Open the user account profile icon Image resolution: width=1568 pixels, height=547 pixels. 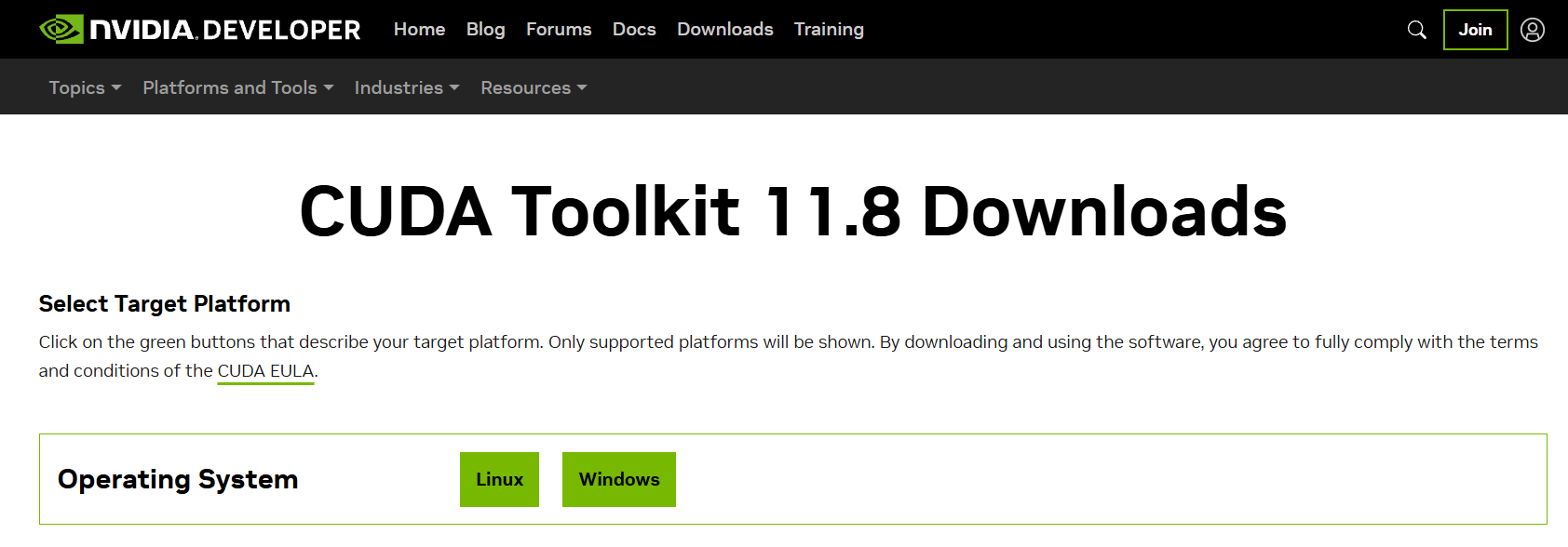(1533, 30)
